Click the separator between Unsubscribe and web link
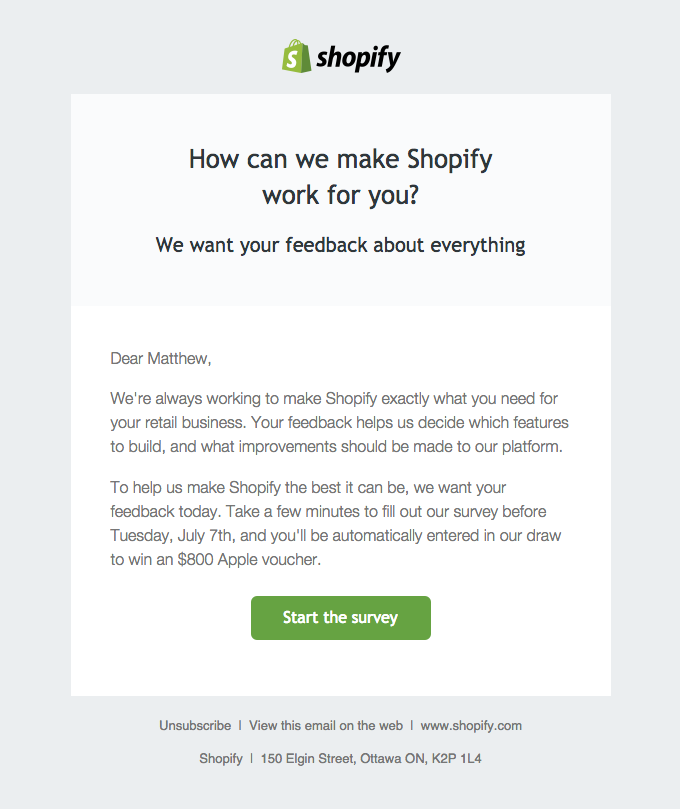Screen dimensions: 680x809 pos(240,725)
